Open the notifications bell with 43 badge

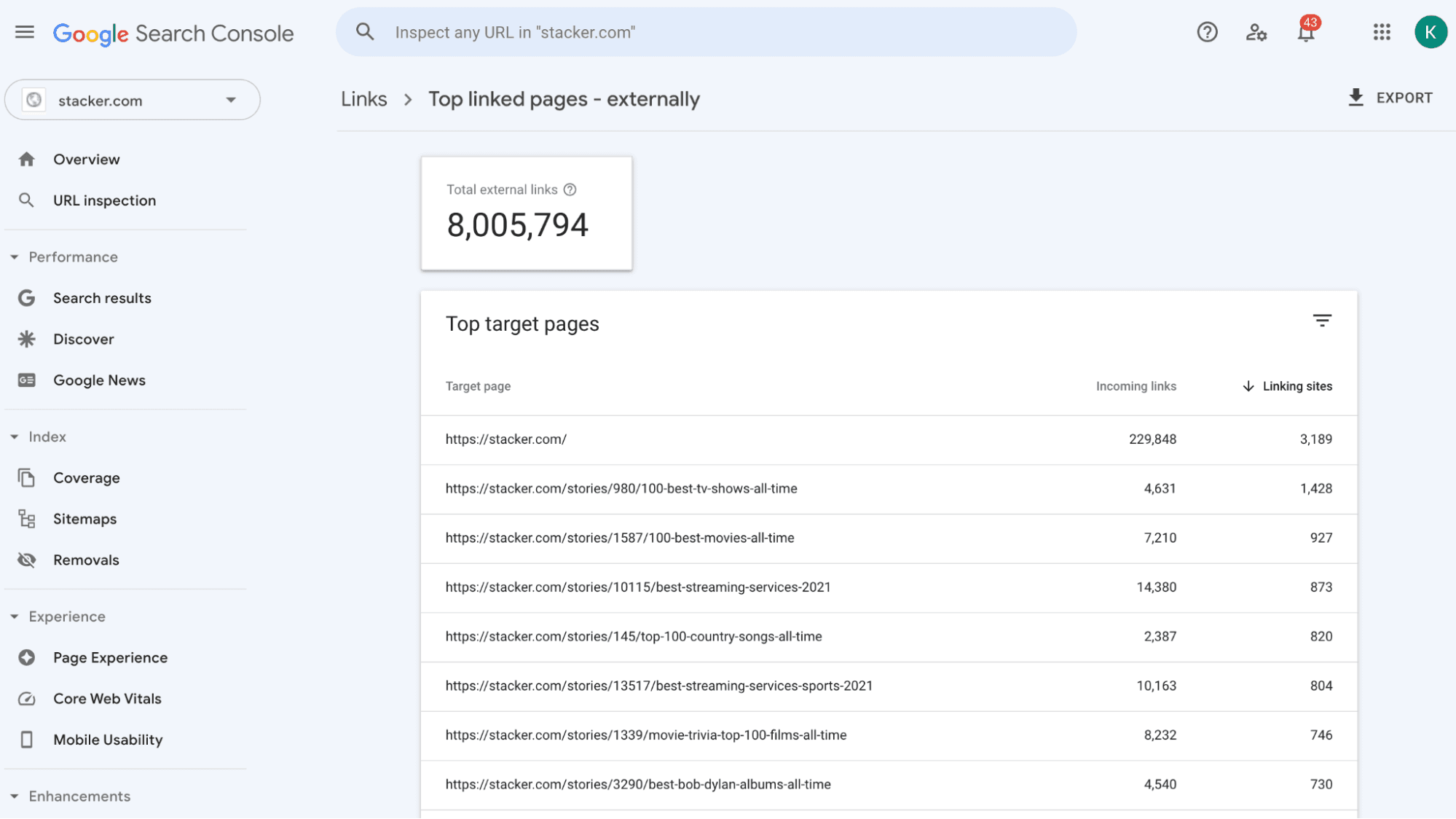point(1306,32)
